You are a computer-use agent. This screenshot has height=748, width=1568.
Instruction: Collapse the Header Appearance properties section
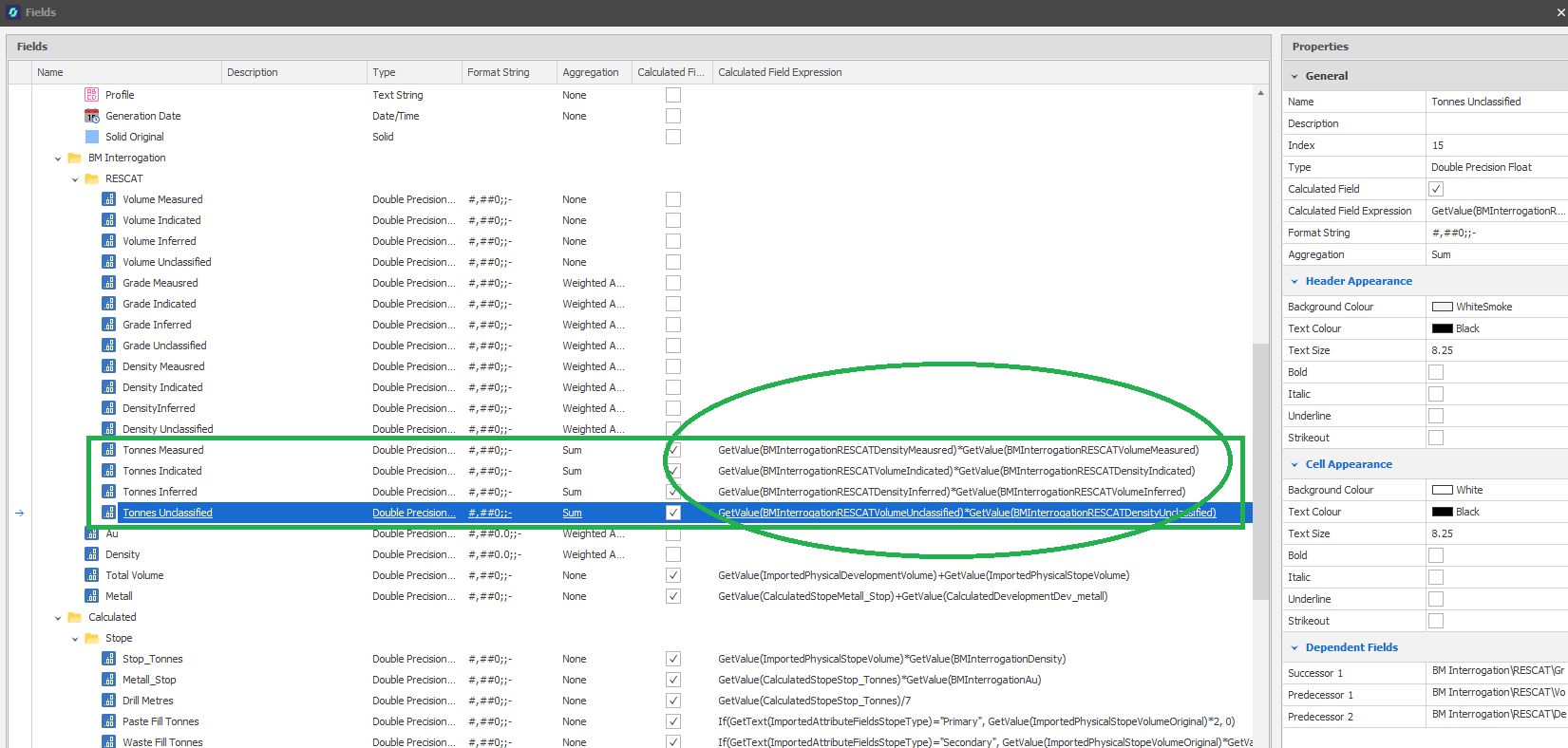click(x=1294, y=281)
